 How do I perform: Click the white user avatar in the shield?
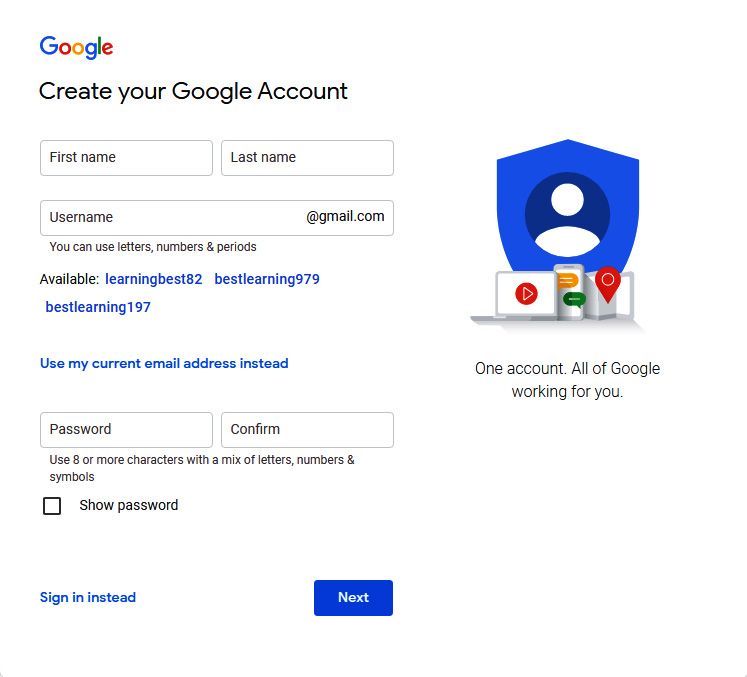coord(567,214)
